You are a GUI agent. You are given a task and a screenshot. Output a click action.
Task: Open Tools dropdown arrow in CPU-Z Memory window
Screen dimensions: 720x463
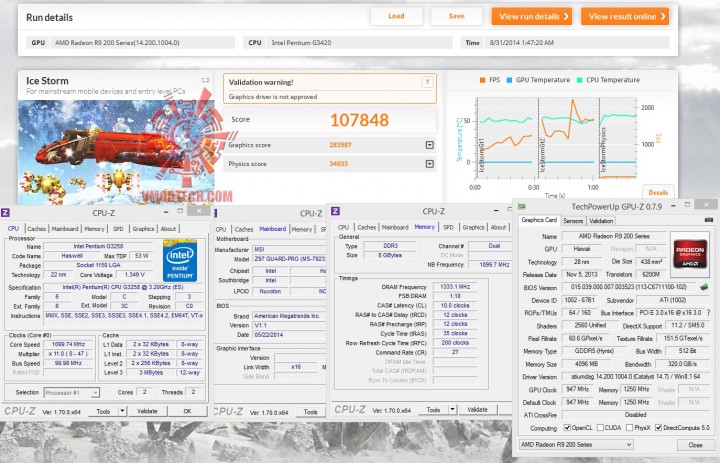click(x=452, y=409)
